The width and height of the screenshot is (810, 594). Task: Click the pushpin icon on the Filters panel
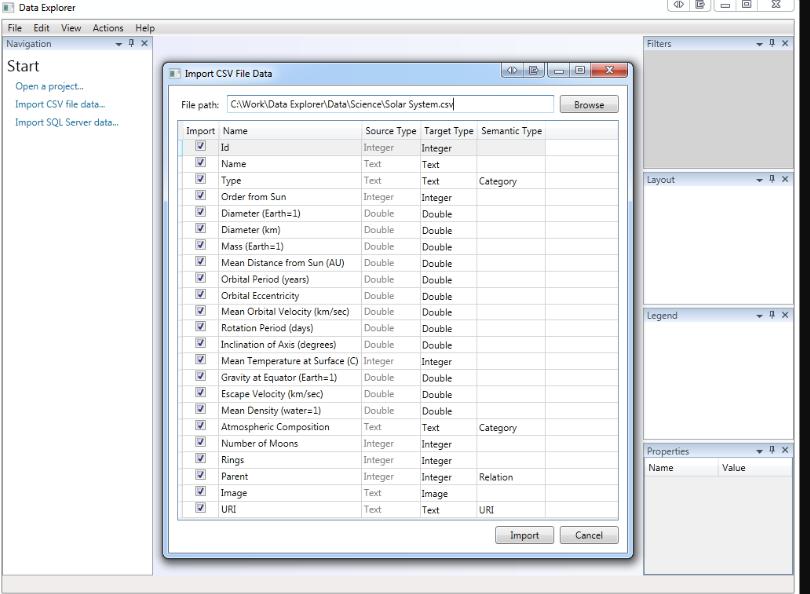click(772, 44)
